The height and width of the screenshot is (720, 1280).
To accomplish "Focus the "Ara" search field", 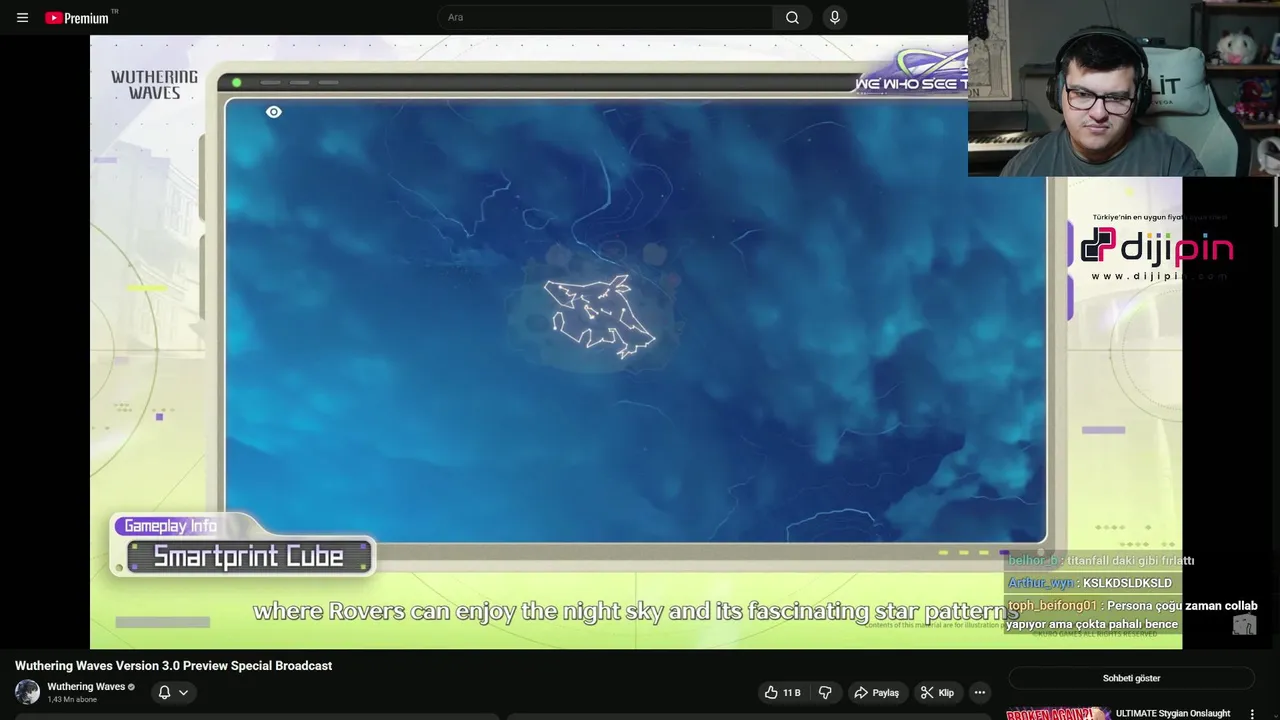I will 605,17.
